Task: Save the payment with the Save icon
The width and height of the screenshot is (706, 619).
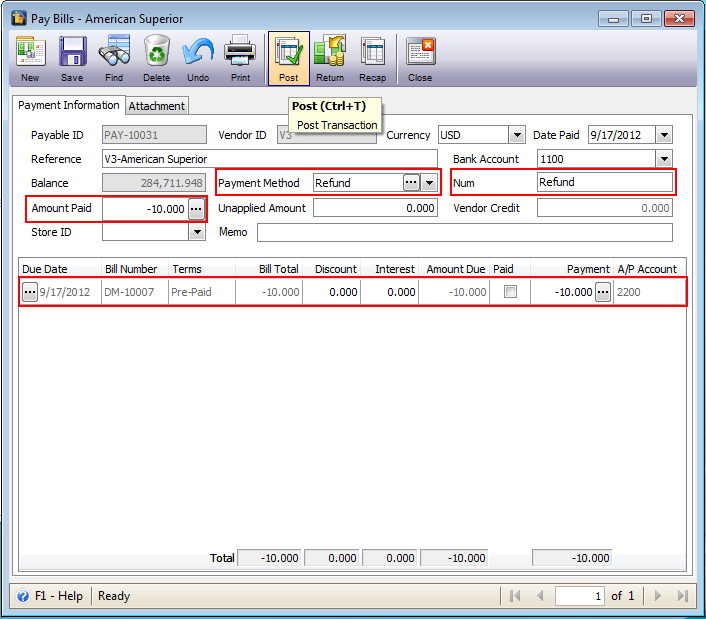Action: click(x=72, y=59)
